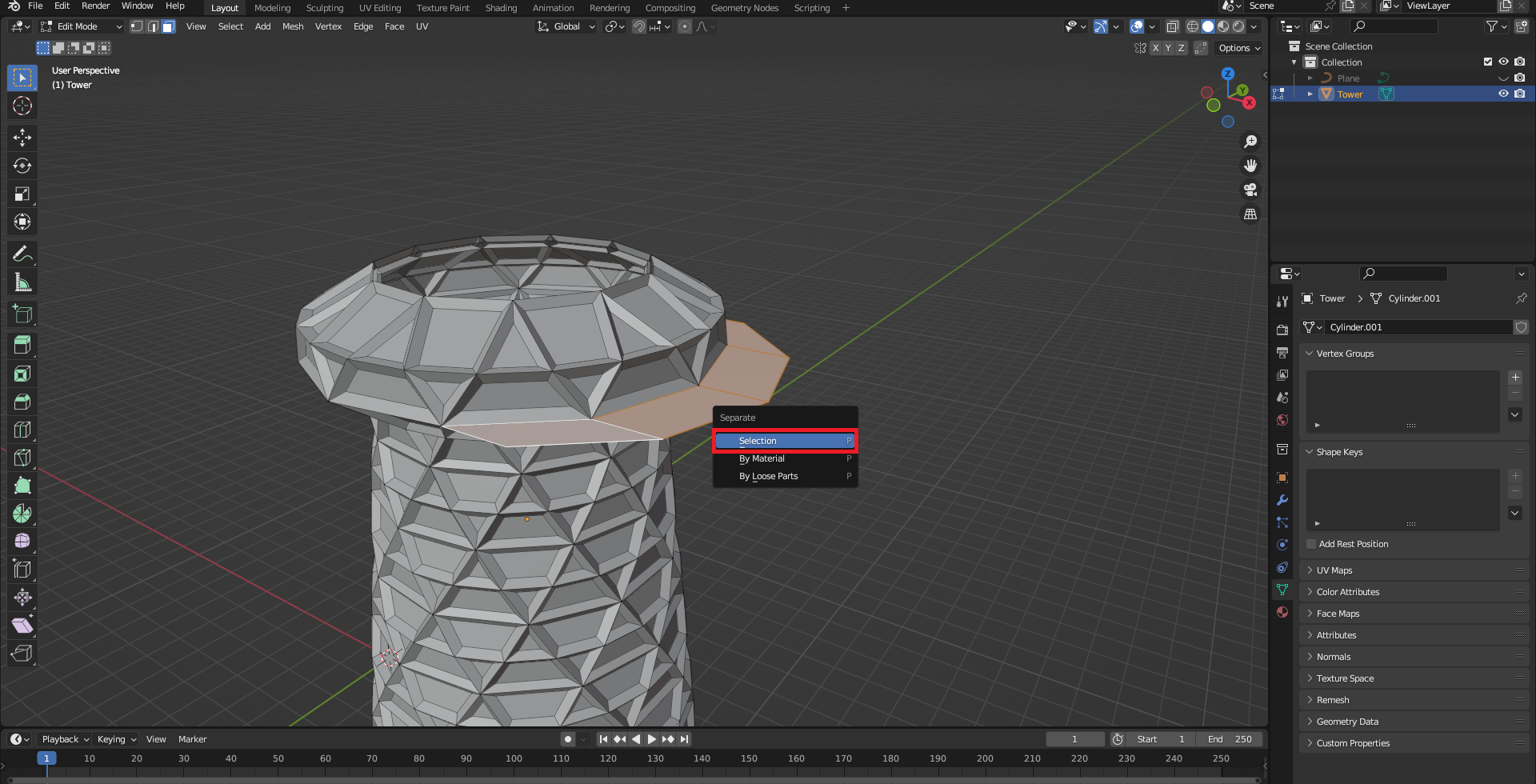Select the Loop Cut tool

tap(22, 430)
